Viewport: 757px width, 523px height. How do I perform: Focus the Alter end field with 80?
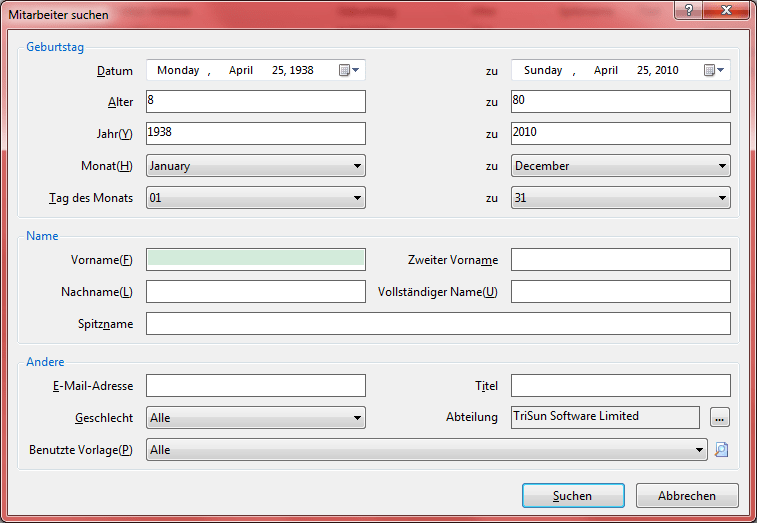tap(621, 101)
